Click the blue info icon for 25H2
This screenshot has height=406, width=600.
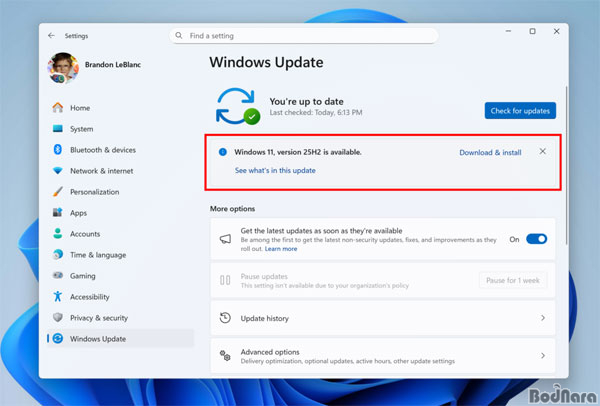pyautogui.click(x=223, y=152)
